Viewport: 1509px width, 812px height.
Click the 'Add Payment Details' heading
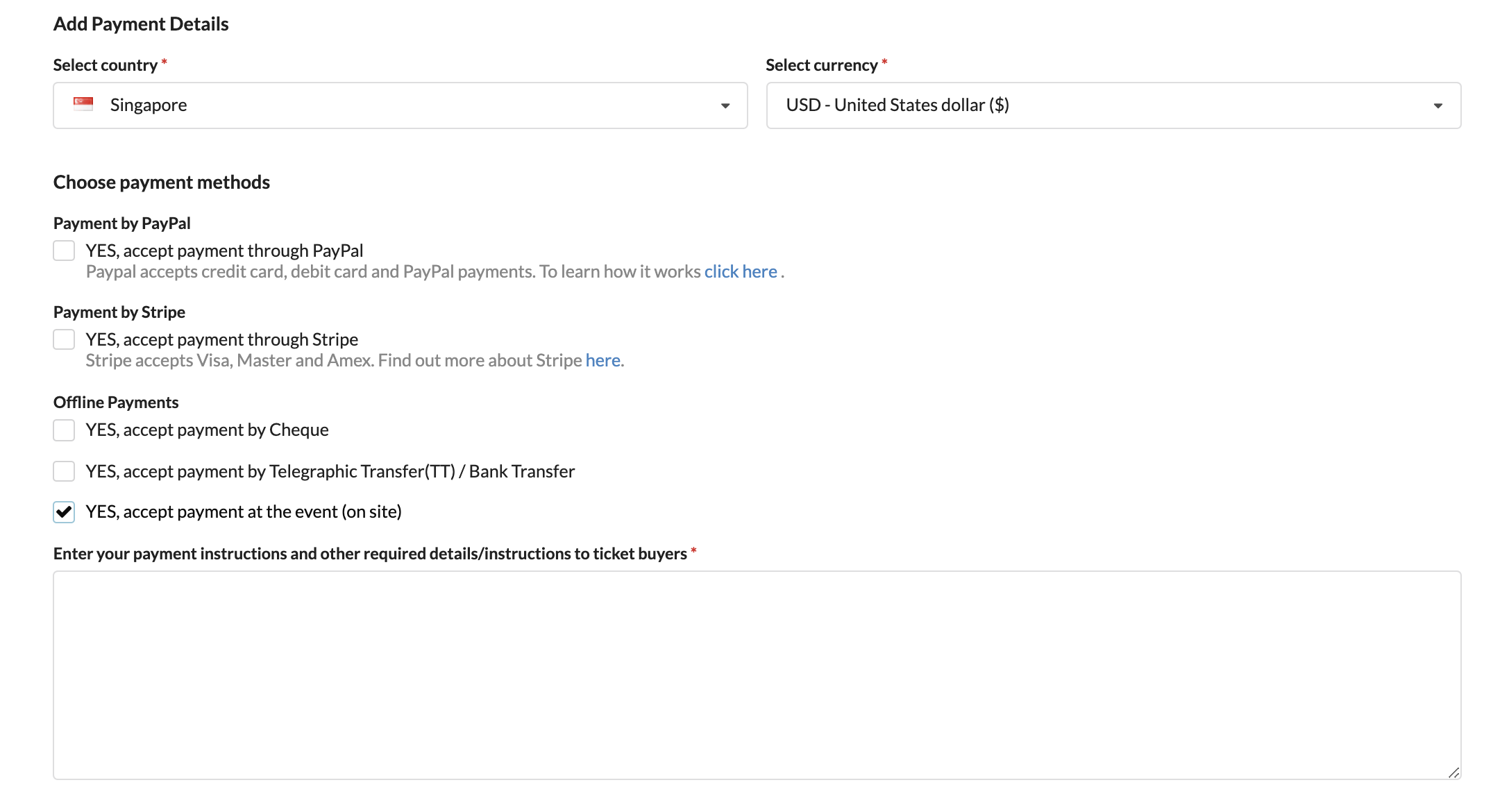[x=141, y=24]
